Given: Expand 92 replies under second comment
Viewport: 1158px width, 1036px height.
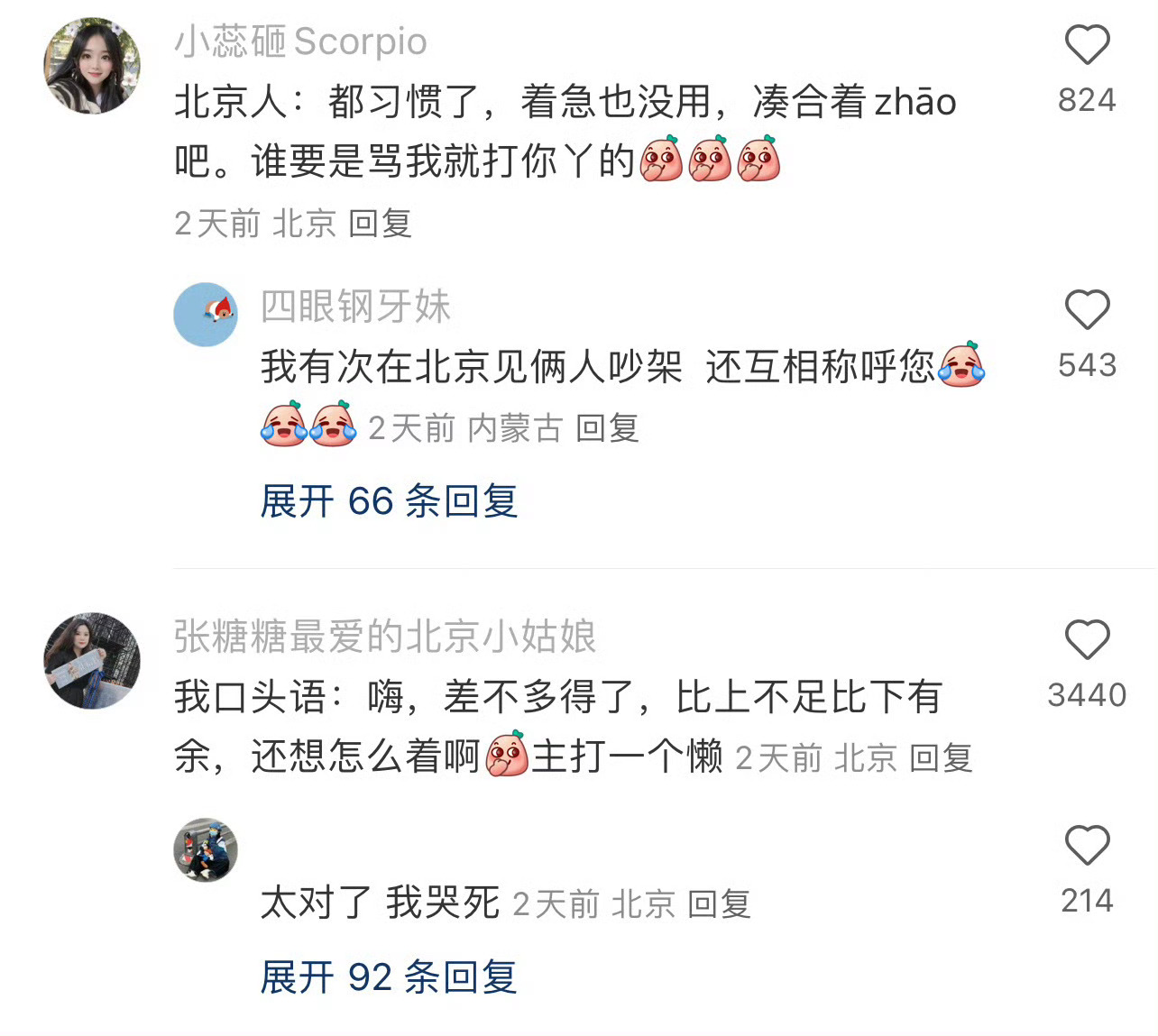Looking at the screenshot, I should [389, 977].
